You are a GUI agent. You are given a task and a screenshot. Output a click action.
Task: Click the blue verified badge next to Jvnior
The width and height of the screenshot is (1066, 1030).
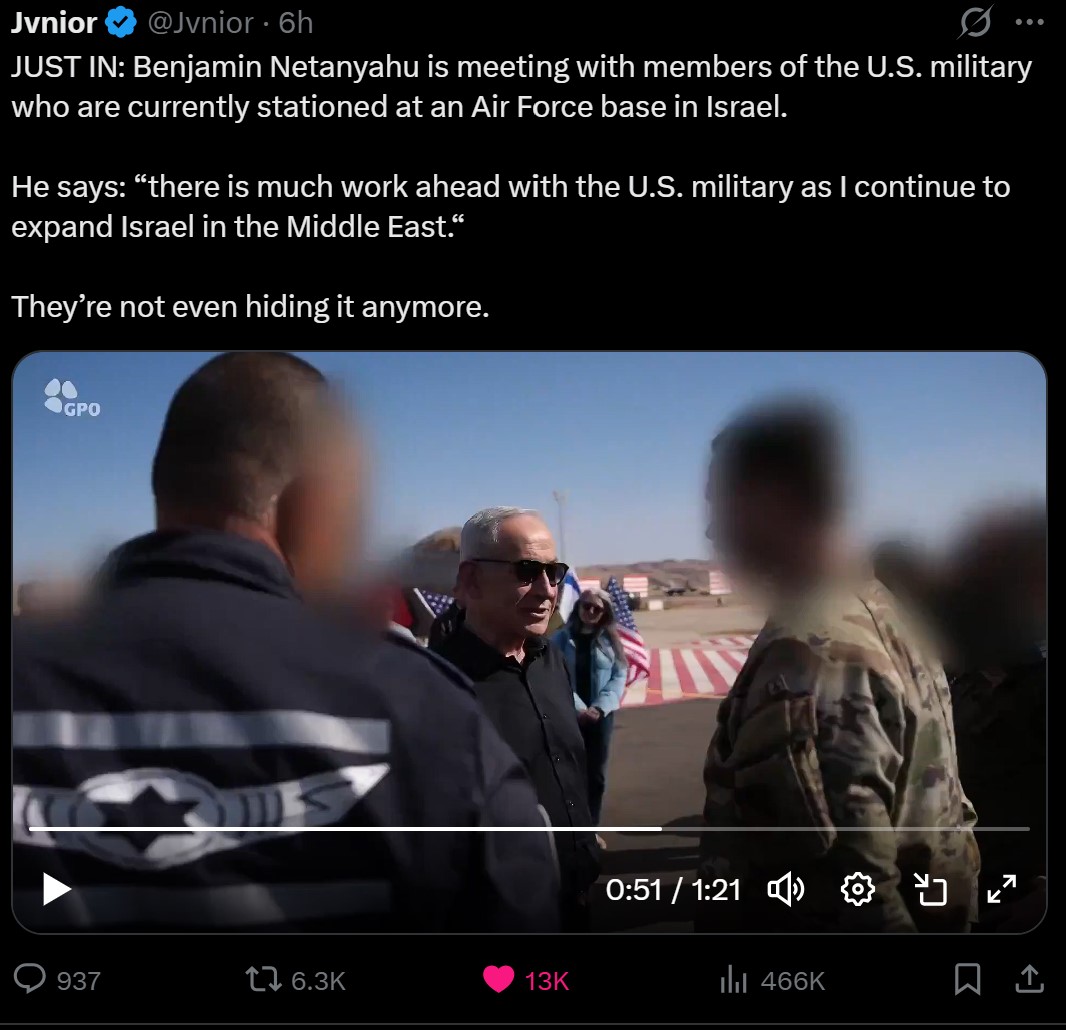121,24
